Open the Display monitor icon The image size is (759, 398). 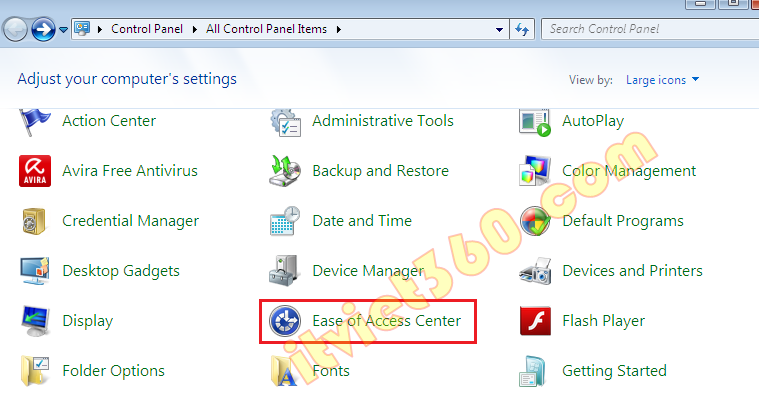click(x=35, y=321)
